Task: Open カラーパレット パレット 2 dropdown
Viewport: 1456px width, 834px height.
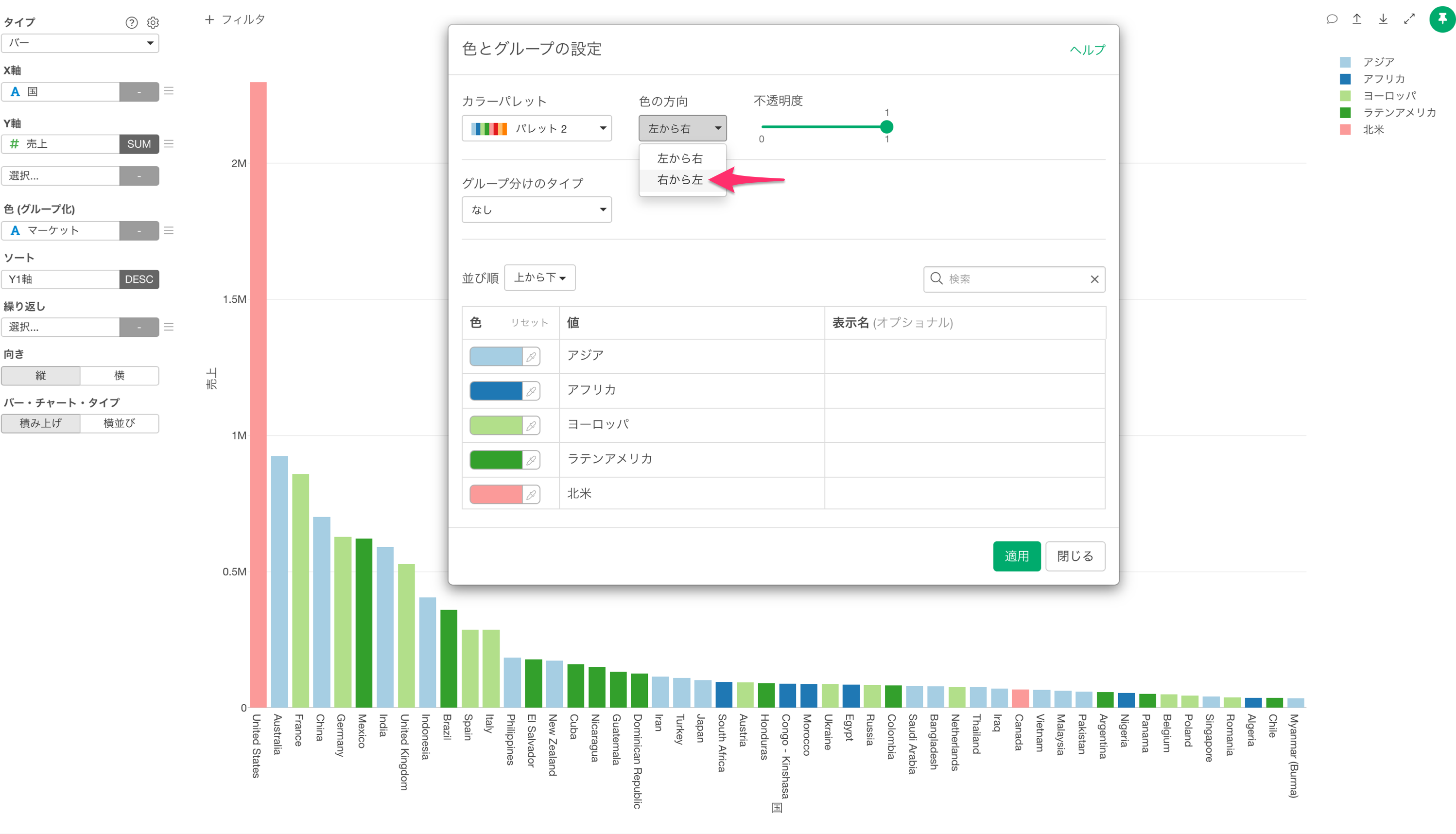Action: tap(537, 128)
